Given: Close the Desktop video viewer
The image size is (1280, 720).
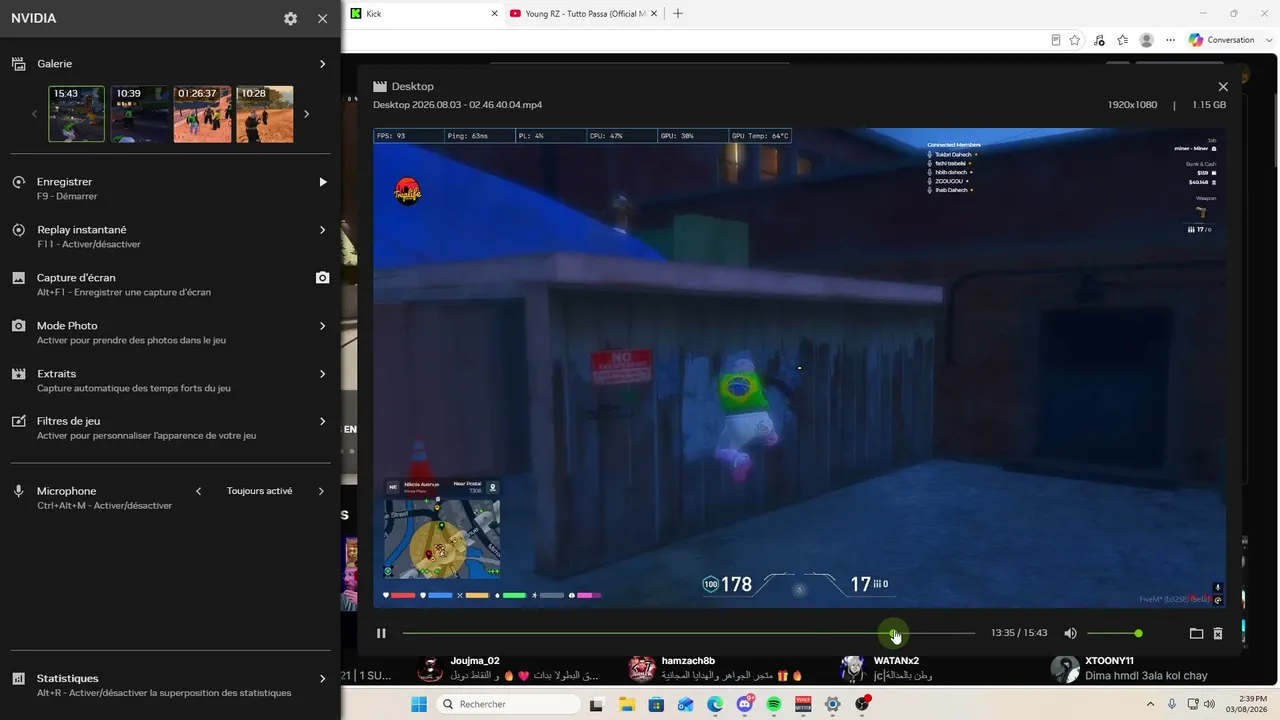Looking at the screenshot, I should pyautogui.click(x=1223, y=87).
